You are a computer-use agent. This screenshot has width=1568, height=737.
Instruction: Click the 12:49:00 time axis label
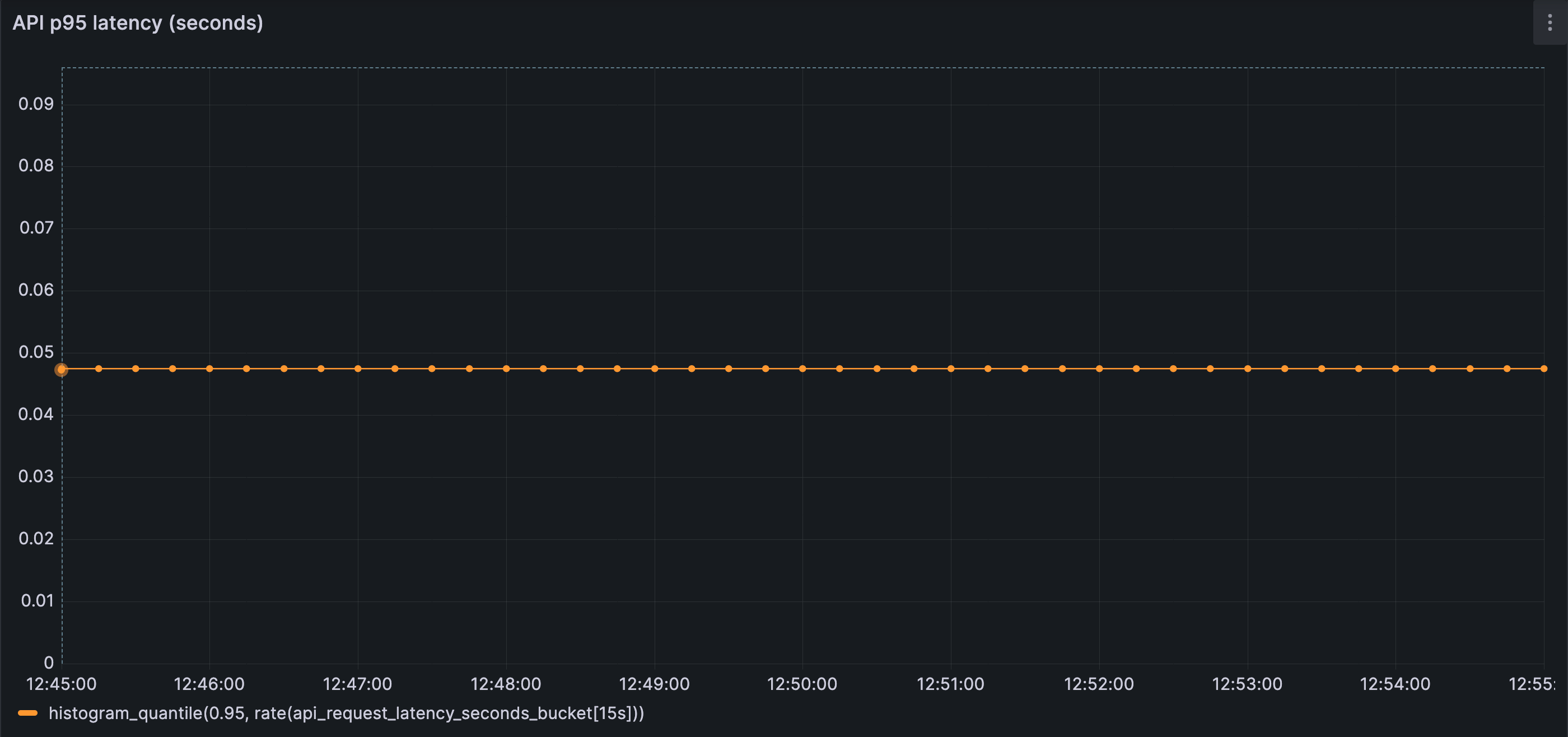pyautogui.click(x=654, y=684)
